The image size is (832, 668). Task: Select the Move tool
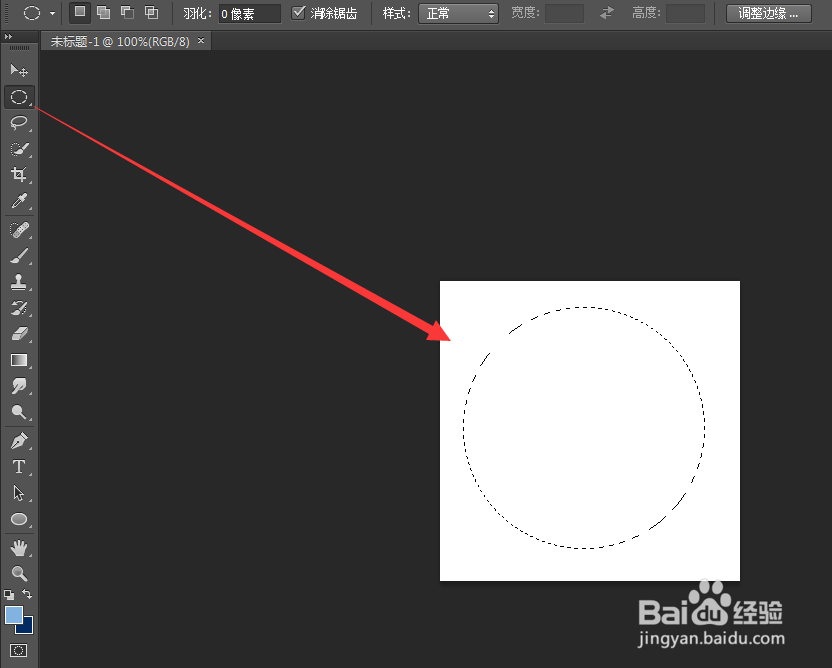(19, 70)
